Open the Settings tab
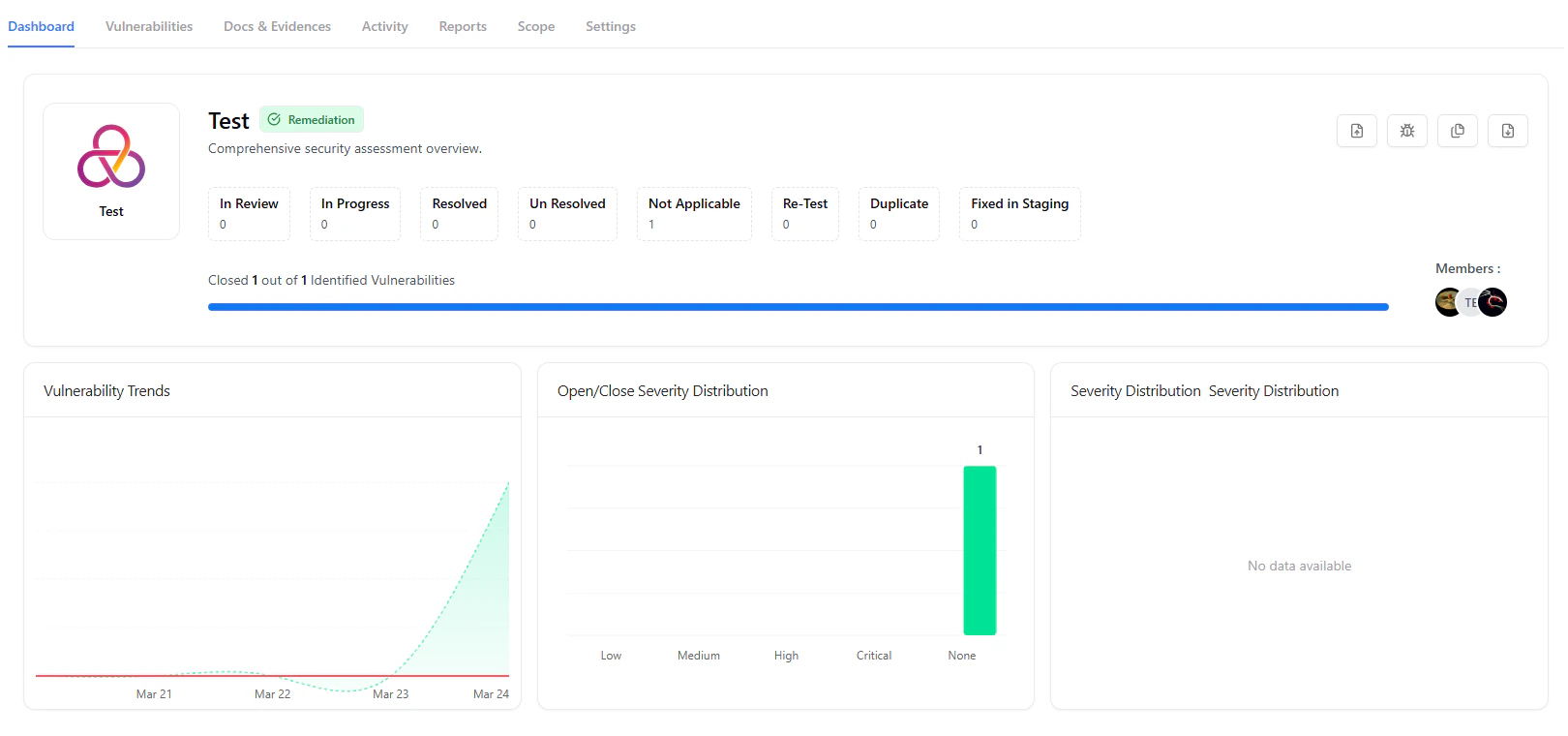The image size is (1568, 736). [x=611, y=26]
